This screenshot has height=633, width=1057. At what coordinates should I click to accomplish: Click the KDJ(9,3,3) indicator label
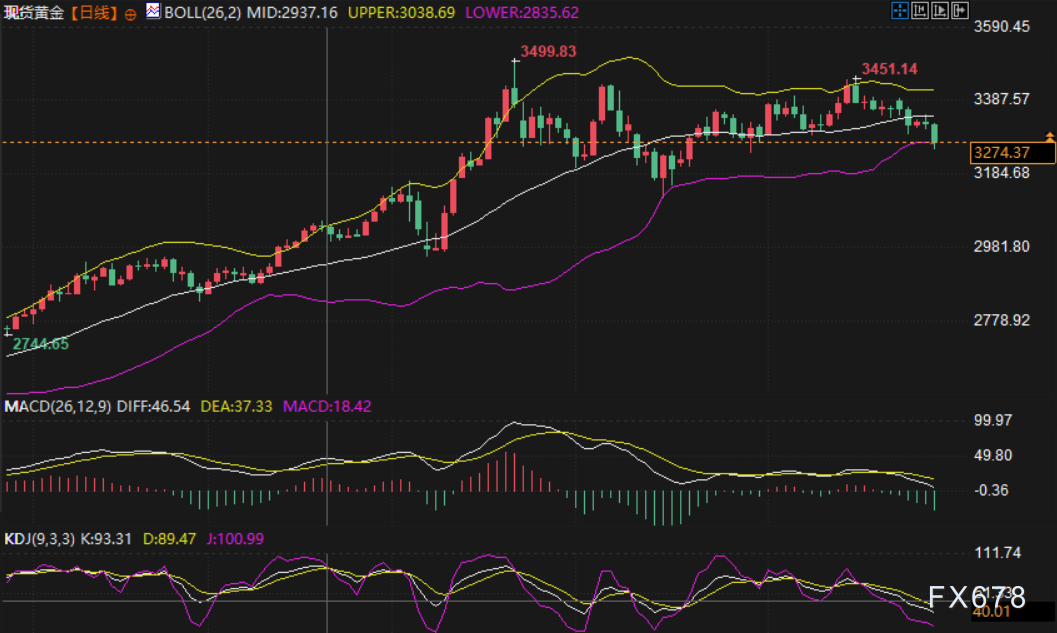(x=40, y=539)
